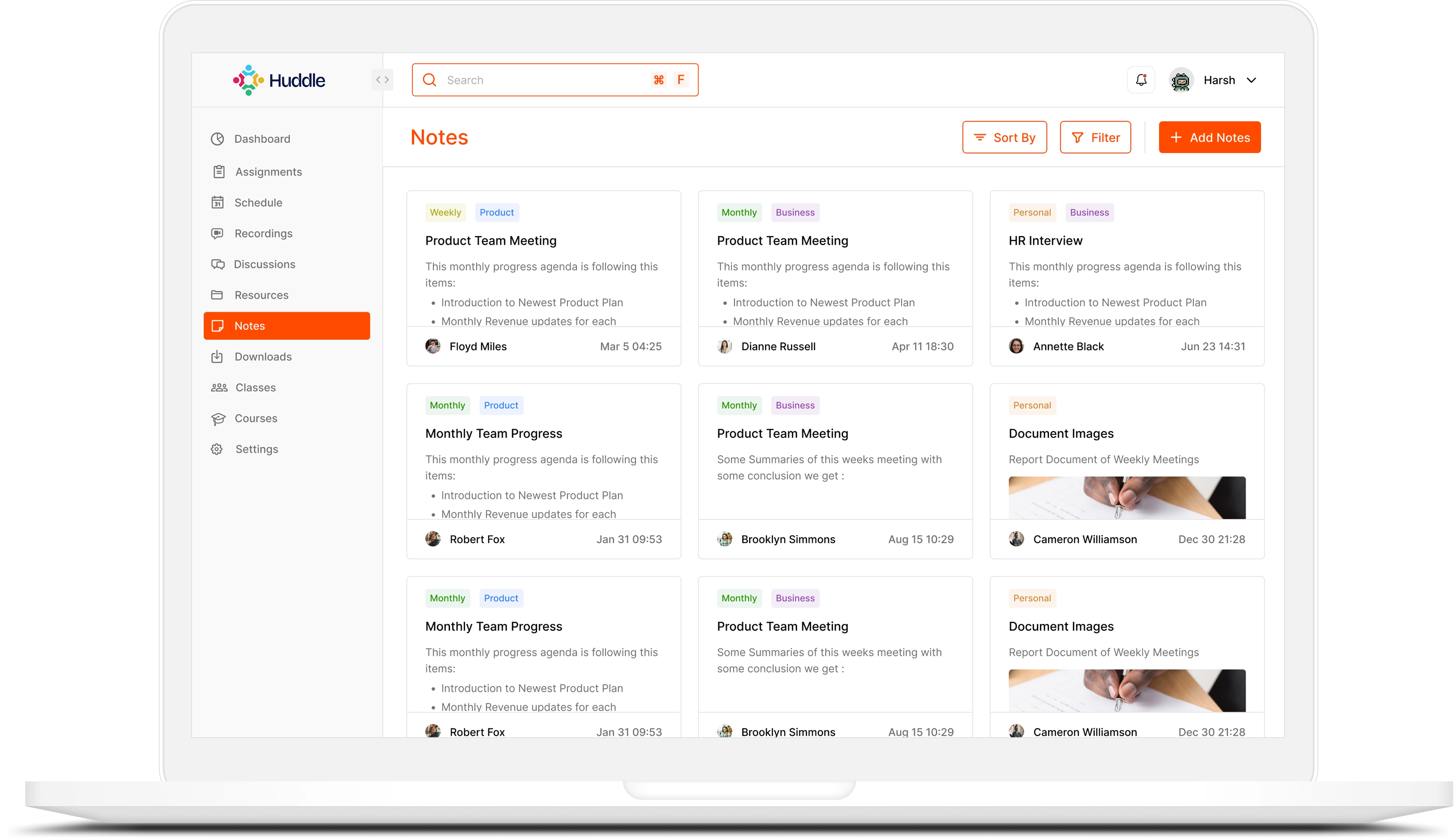
Task: Click the Downloads sidebar icon
Action: pyautogui.click(x=217, y=357)
